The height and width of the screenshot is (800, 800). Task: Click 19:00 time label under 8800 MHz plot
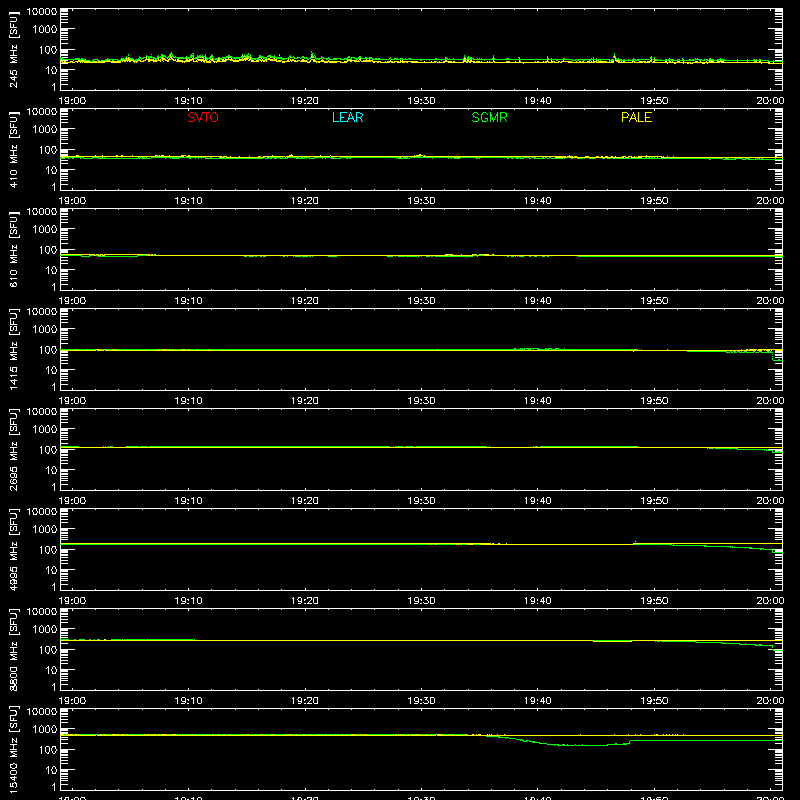(x=72, y=701)
